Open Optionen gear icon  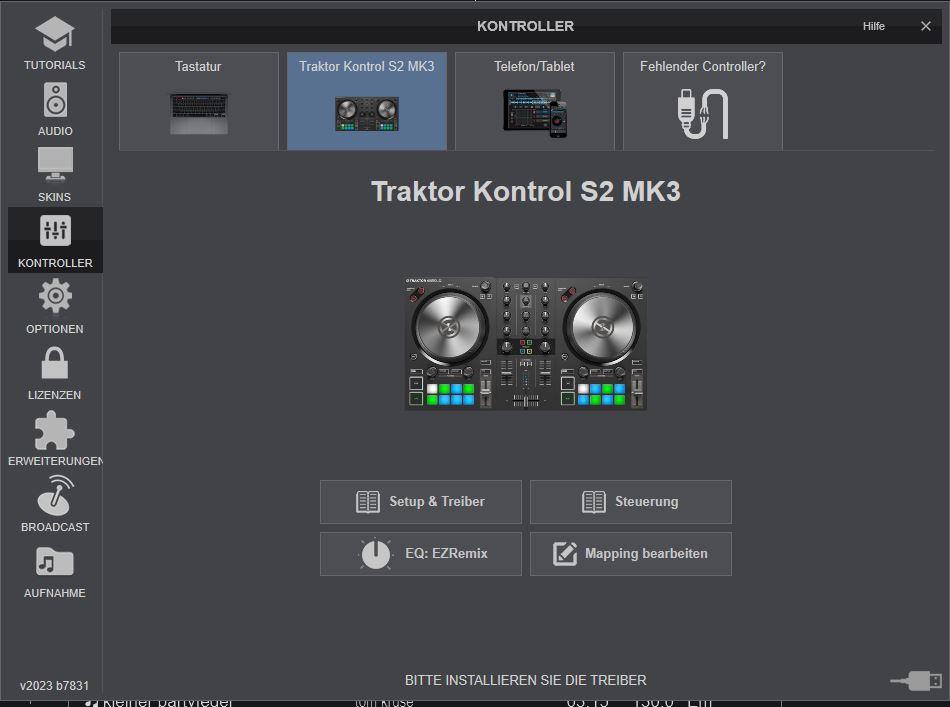tap(55, 296)
